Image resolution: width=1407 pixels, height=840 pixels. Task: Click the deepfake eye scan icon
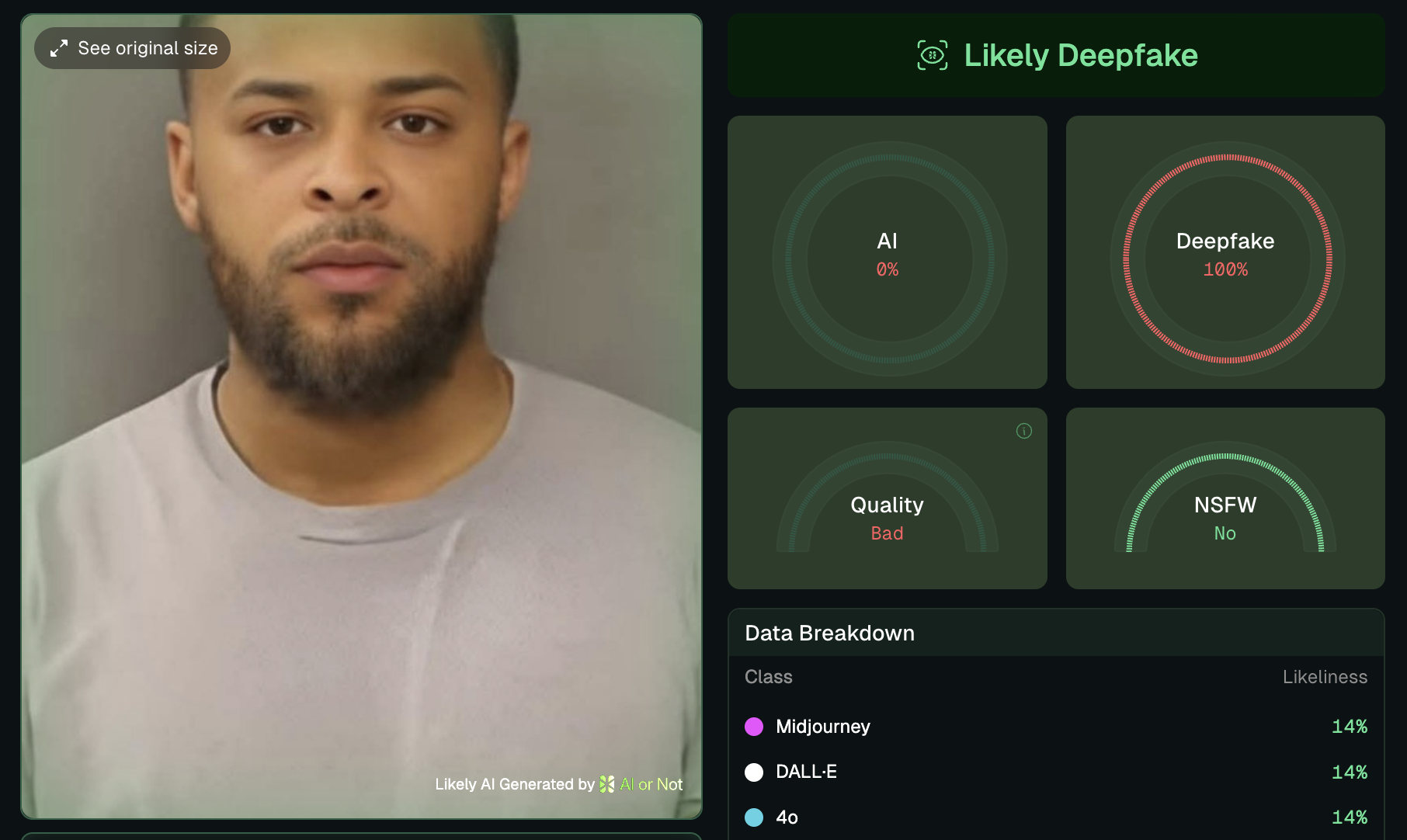(932, 55)
